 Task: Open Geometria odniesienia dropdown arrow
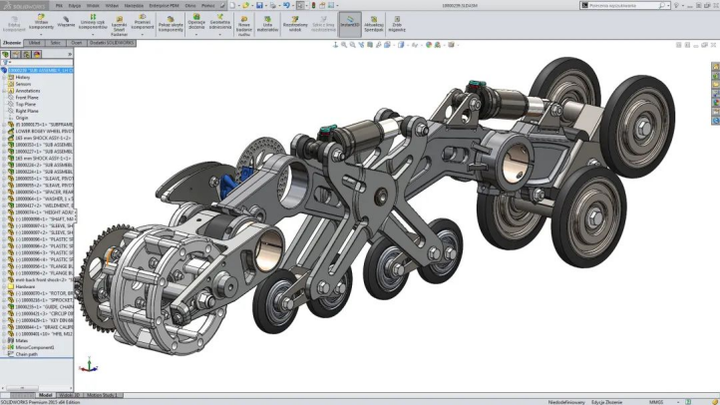tap(220, 34)
